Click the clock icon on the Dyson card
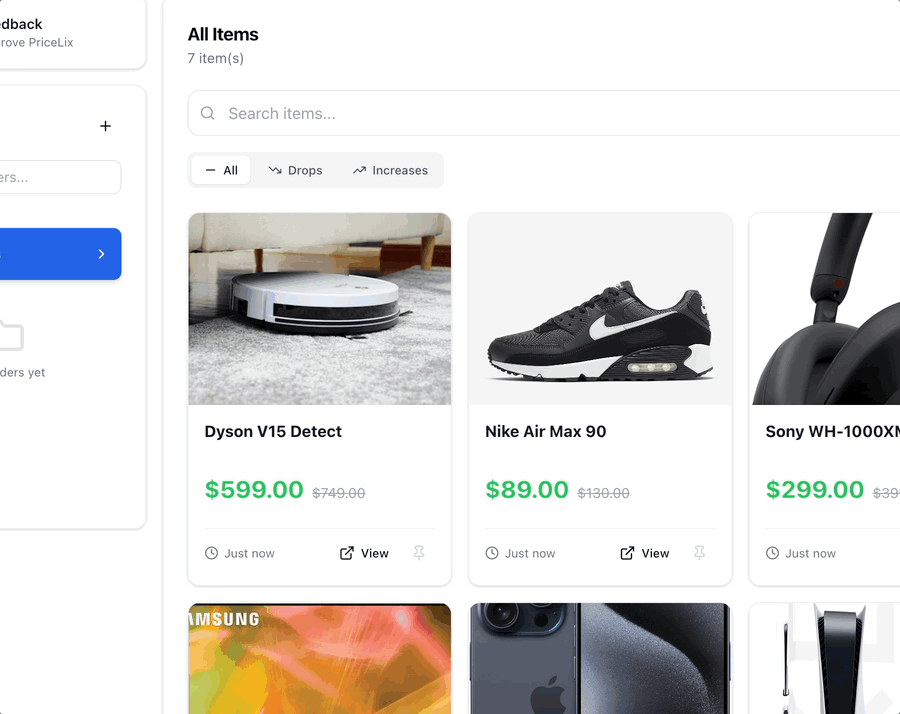900x714 pixels. 210,553
